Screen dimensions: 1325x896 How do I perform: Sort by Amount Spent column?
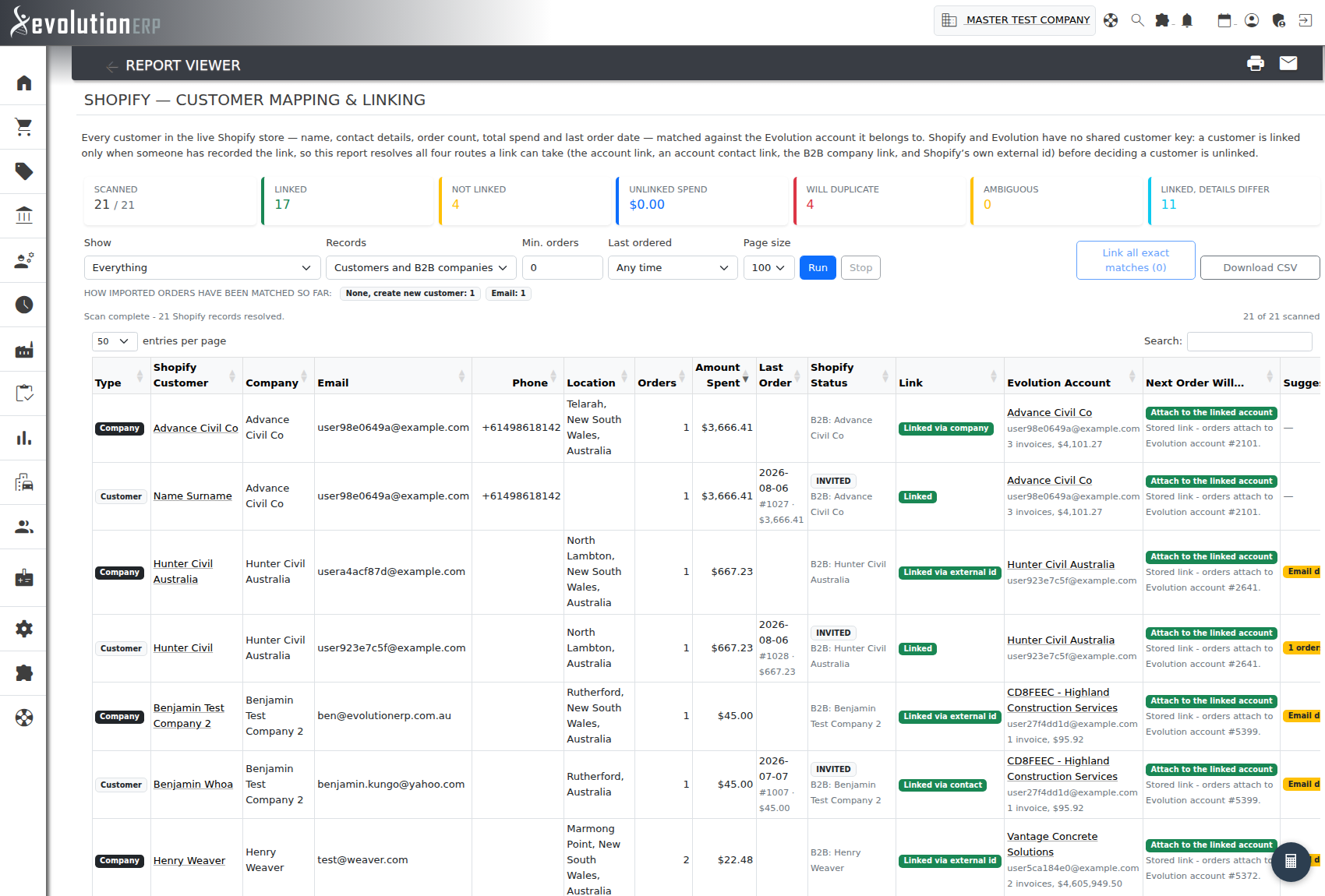(x=723, y=376)
